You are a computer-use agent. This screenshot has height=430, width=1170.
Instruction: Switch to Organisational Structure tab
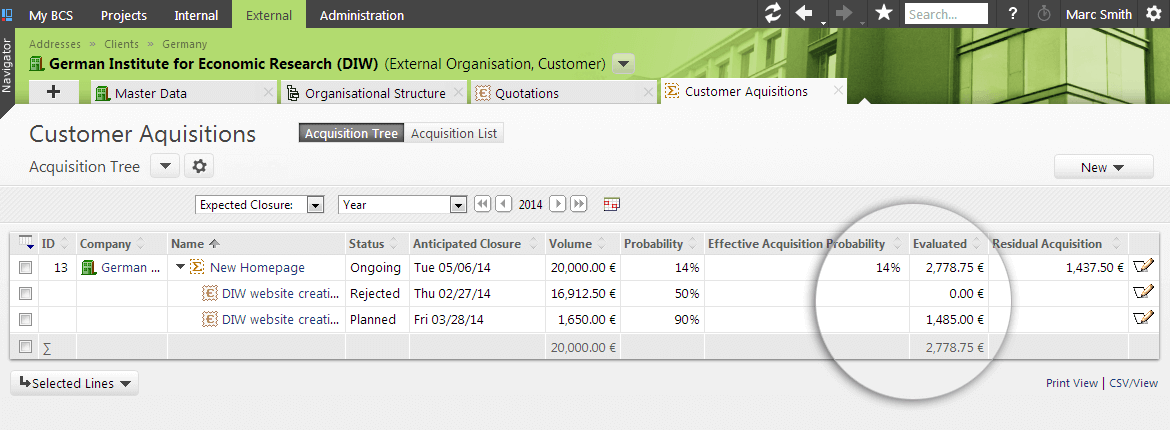coord(375,93)
